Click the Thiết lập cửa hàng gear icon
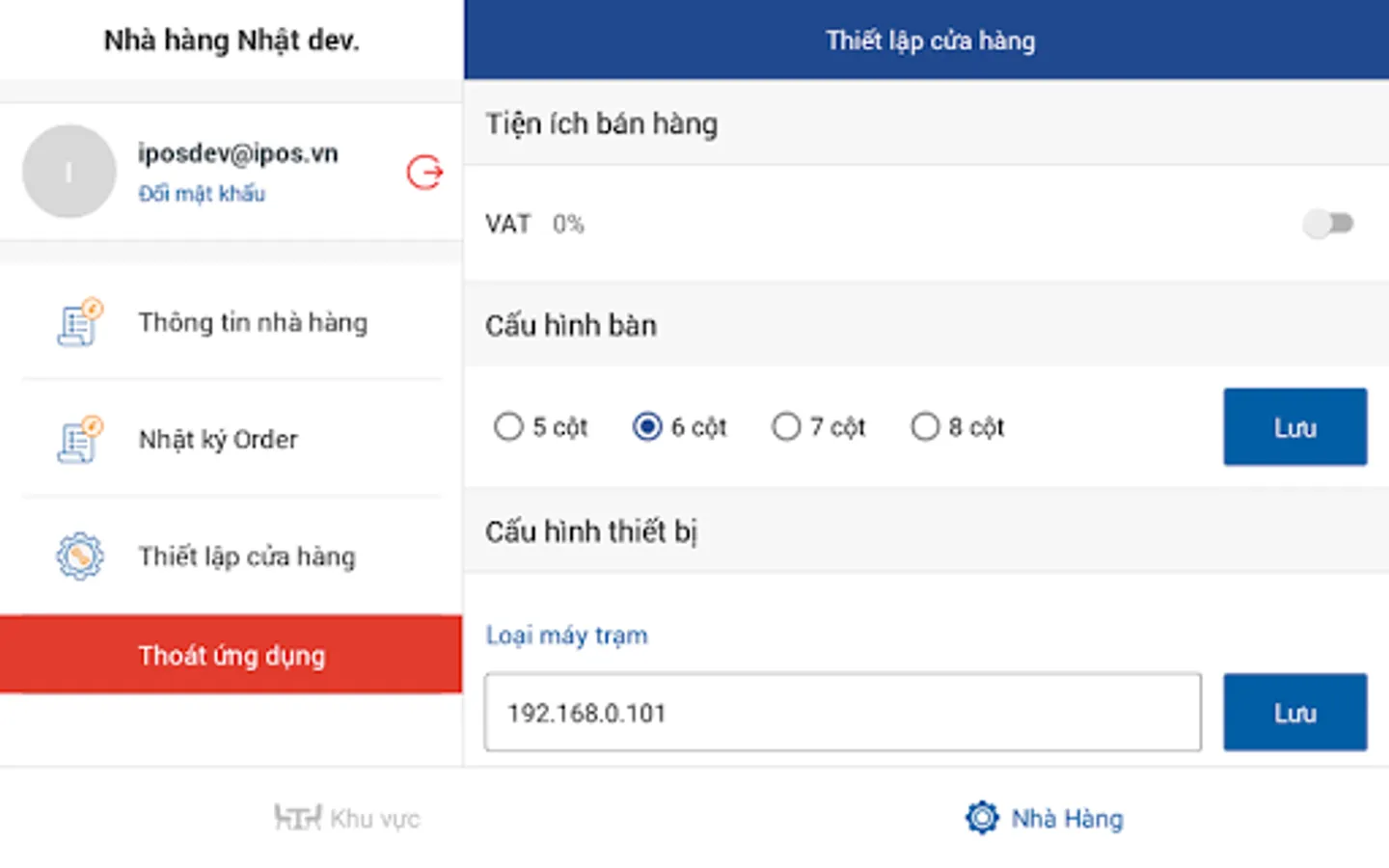This screenshot has width=1389, height=868. [79, 556]
